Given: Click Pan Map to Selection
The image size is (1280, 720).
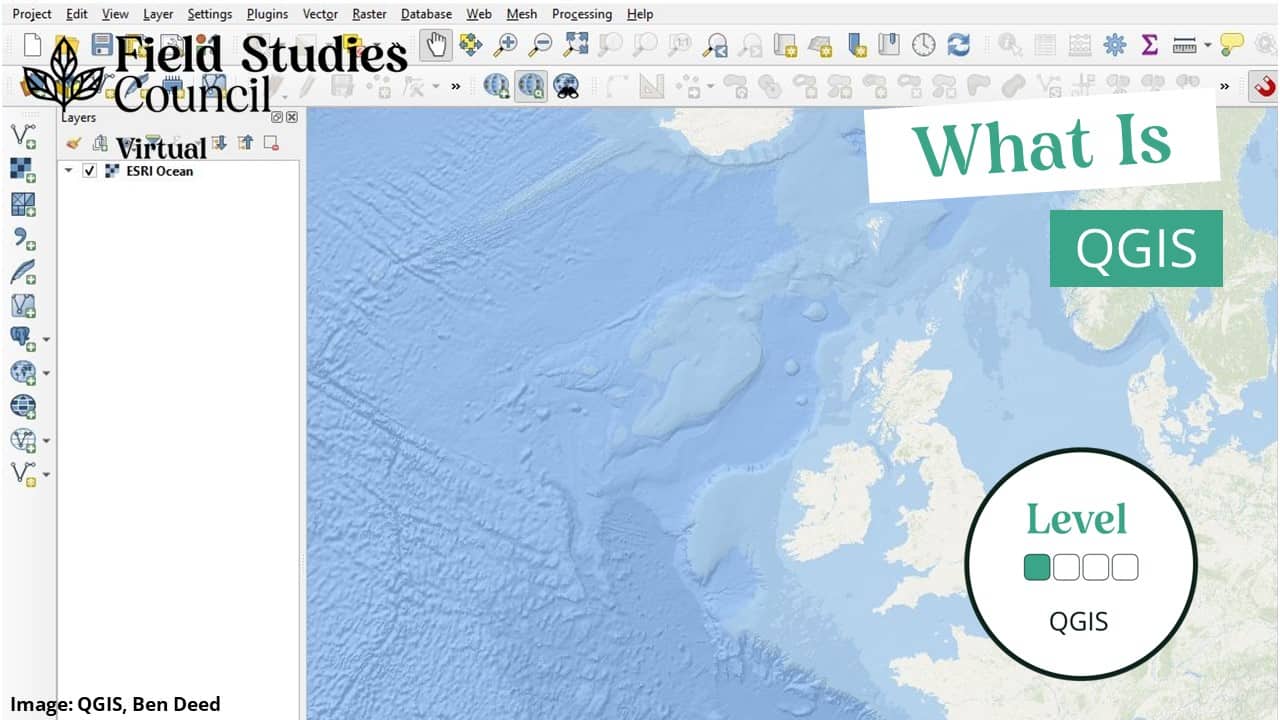Looking at the screenshot, I should (x=471, y=45).
